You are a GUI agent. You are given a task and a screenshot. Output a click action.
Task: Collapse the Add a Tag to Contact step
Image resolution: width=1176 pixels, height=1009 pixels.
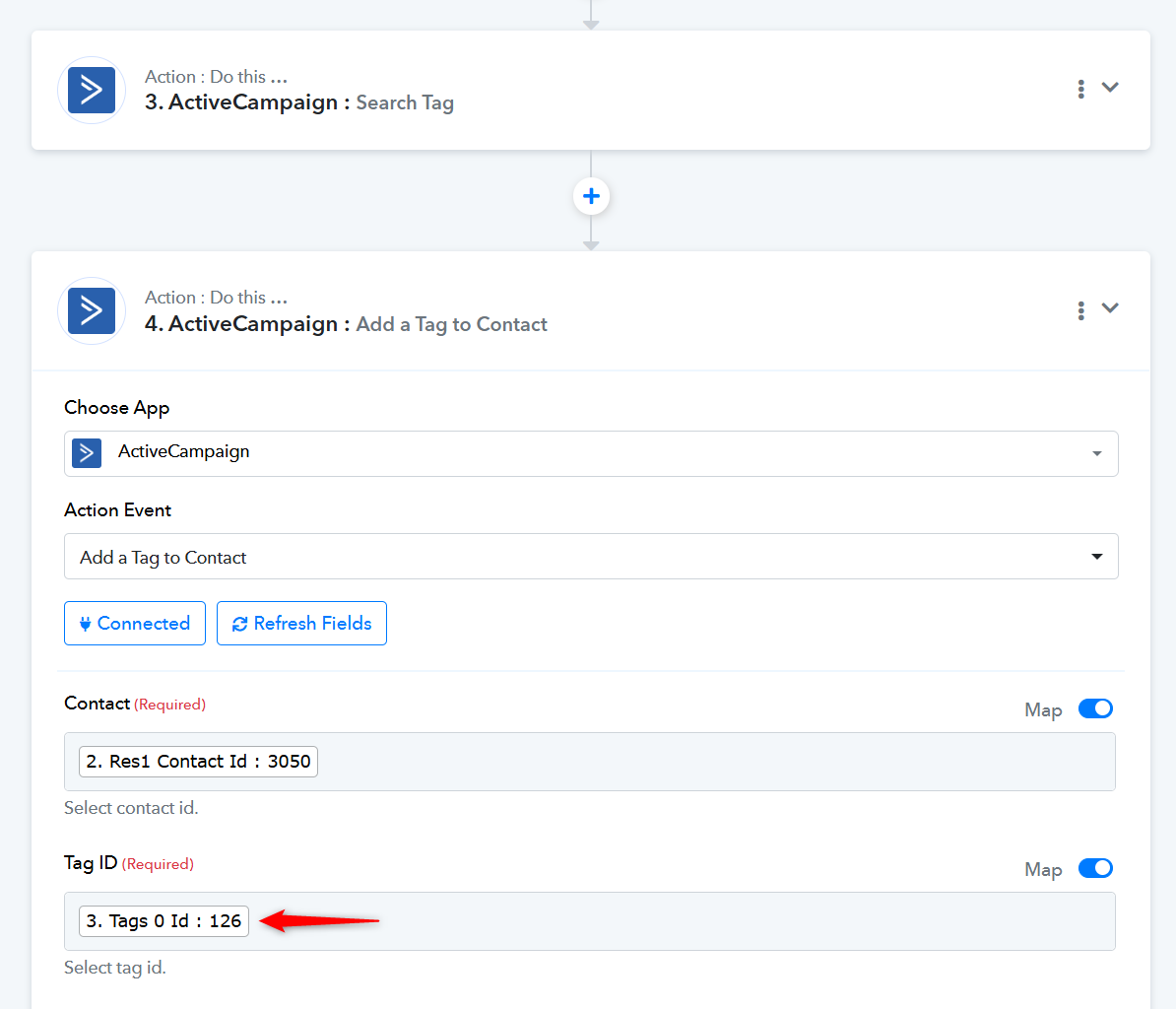[x=1110, y=307]
